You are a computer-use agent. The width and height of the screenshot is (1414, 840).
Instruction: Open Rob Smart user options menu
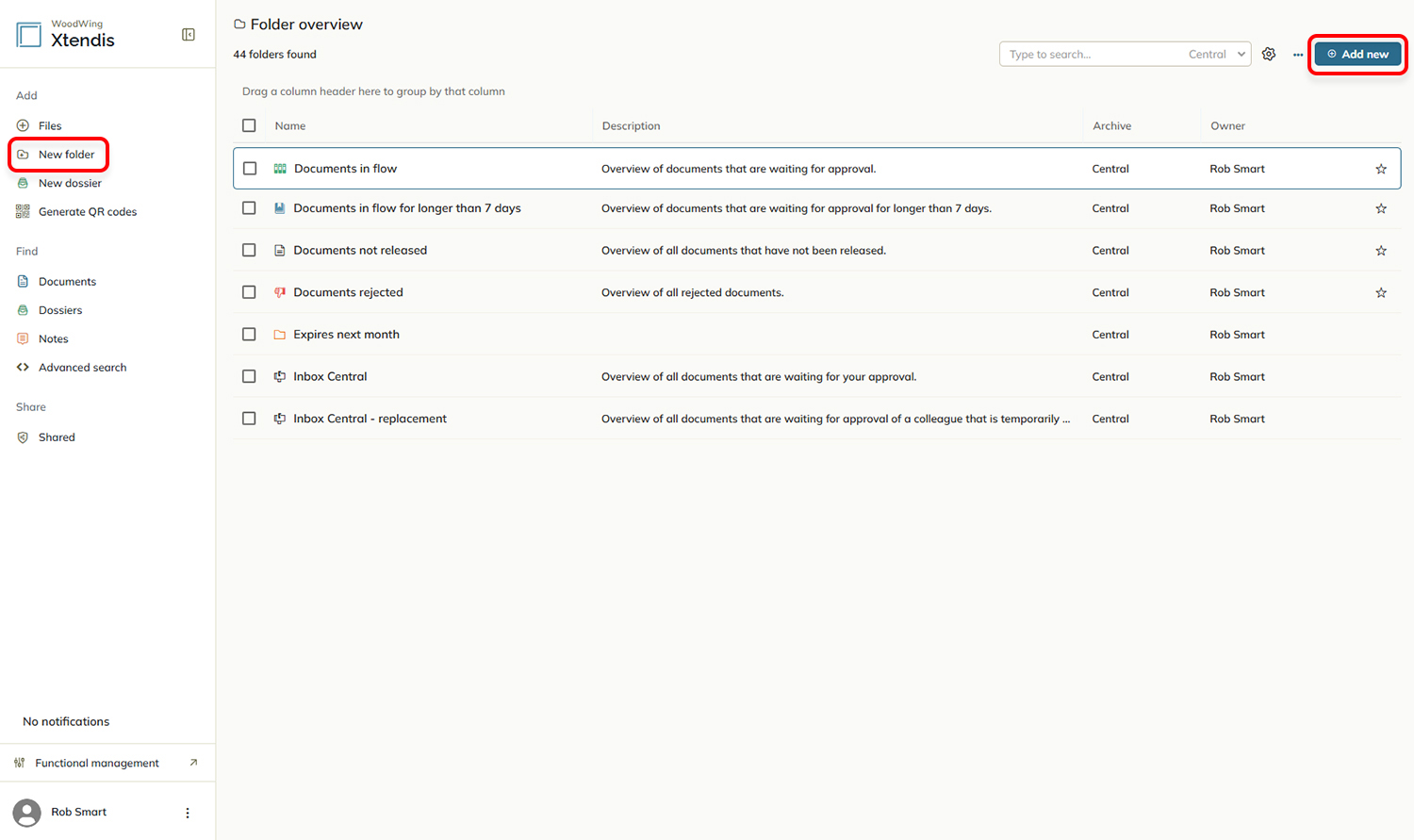click(188, 813)
